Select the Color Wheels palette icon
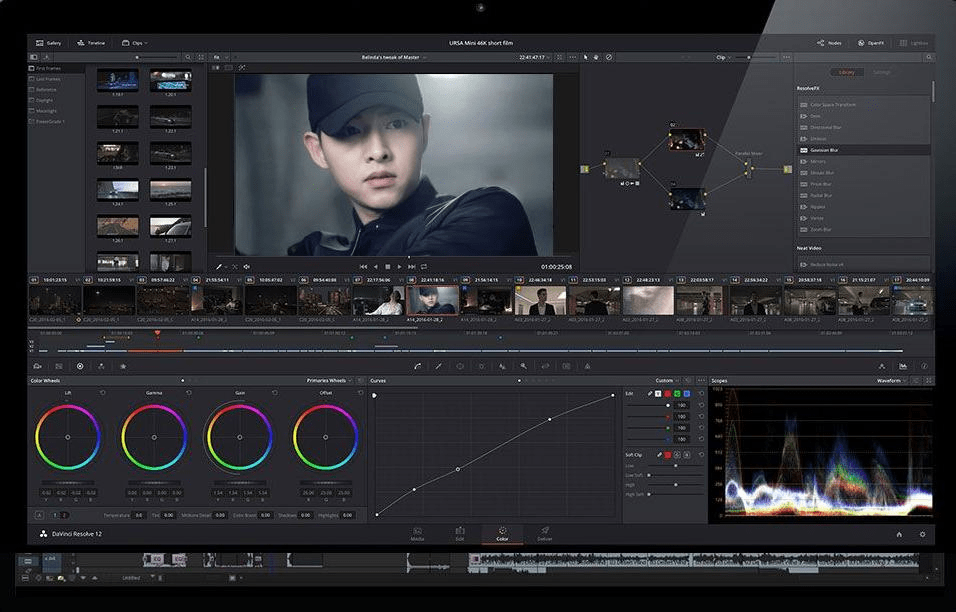The width and height of the screenshot is (956, 612). click(x=80, y=366)
